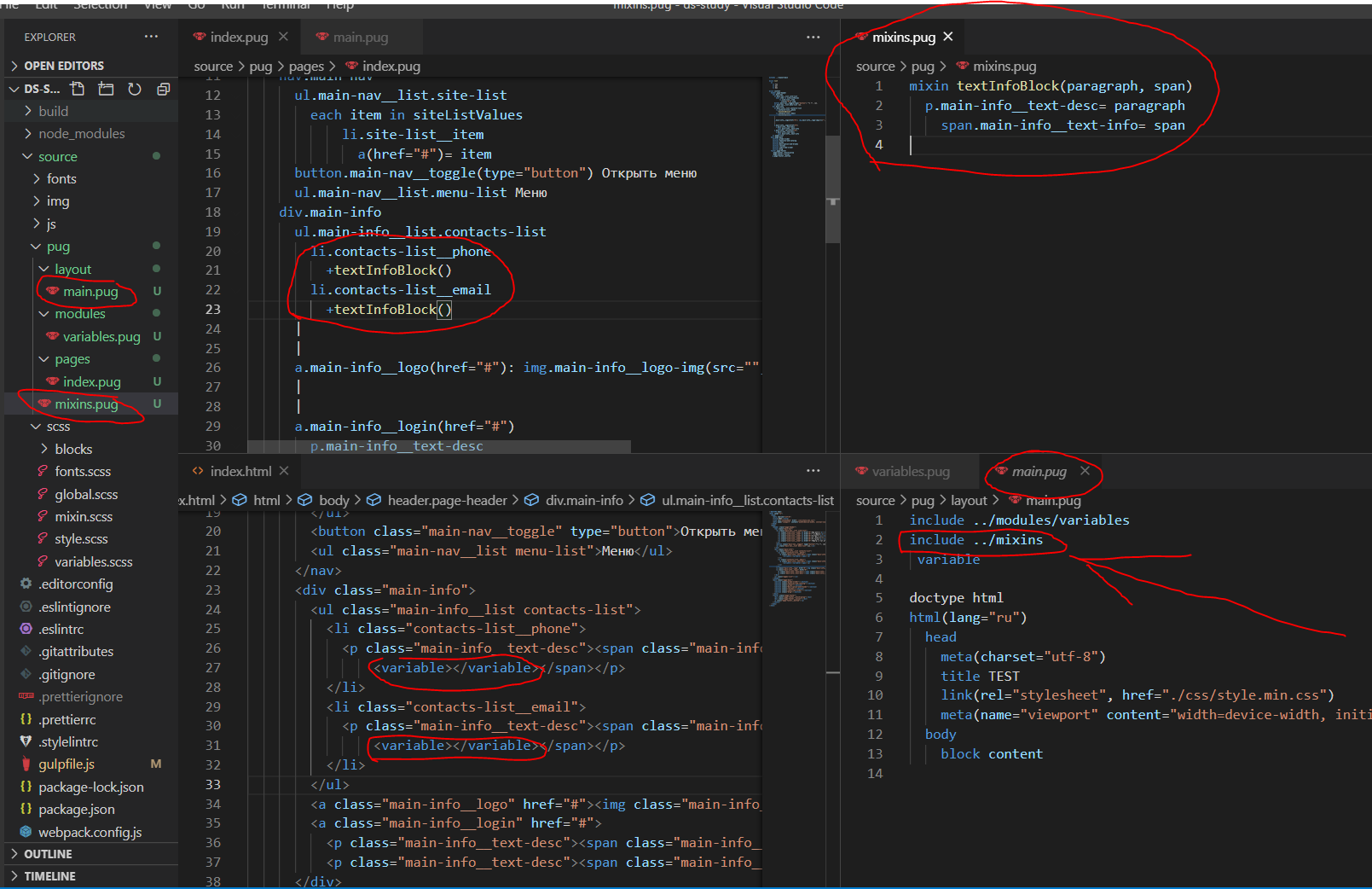The width and height of the screenshot is (1372, 889).
Task: Collapse the source folder
Action: 57,156
